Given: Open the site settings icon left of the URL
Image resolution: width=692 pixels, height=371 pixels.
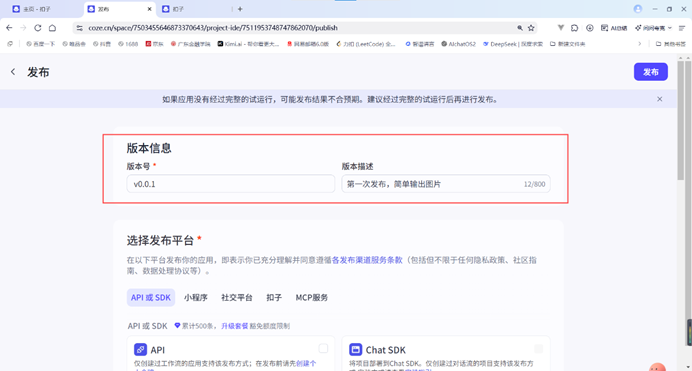Looking at the screenshot, I should [x=79, y=28].
